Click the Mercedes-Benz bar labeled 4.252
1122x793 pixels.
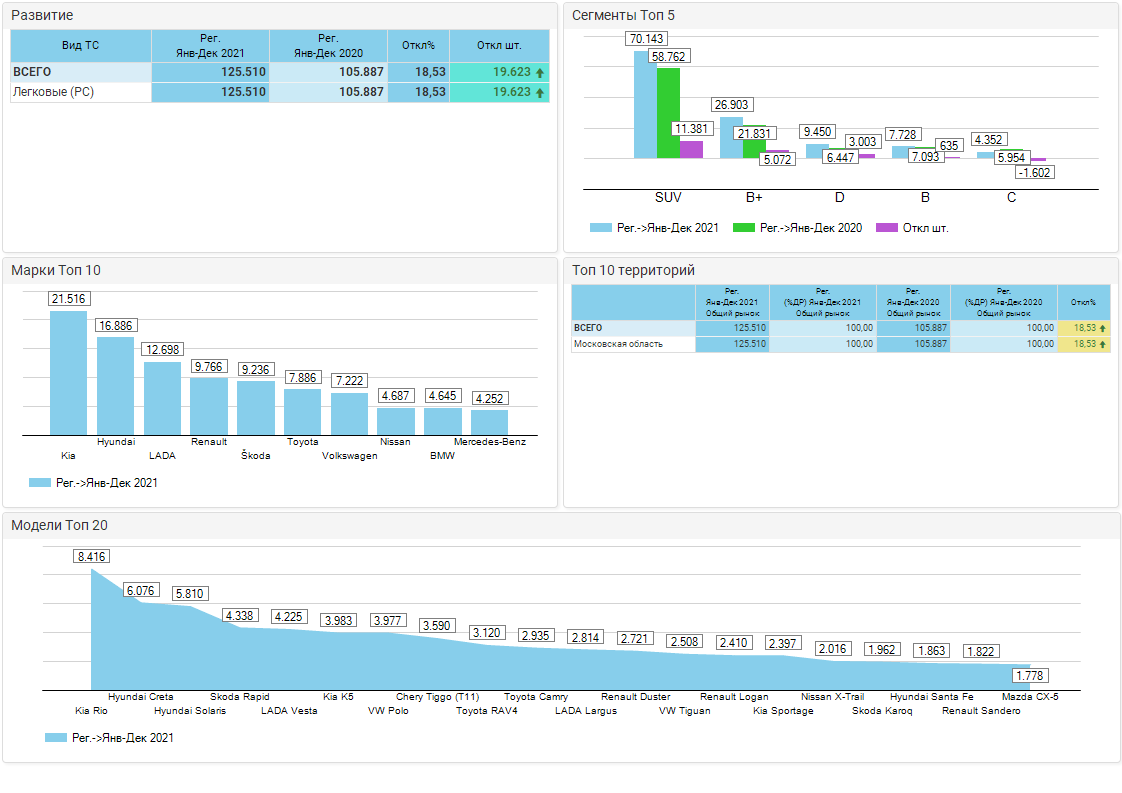pyautogui.click(x=489, y=422)
